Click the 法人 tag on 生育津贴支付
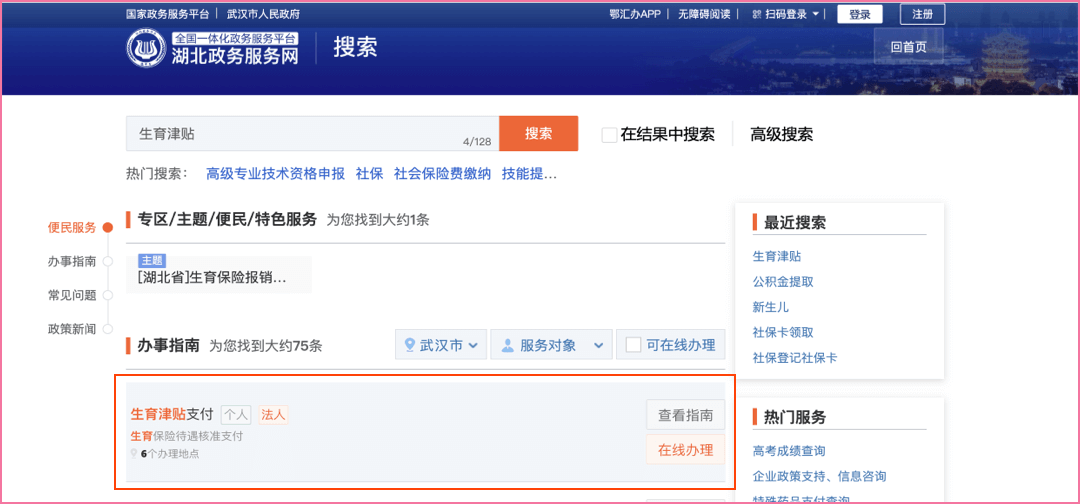1080x504 pixels. click(x=273, y=414)
